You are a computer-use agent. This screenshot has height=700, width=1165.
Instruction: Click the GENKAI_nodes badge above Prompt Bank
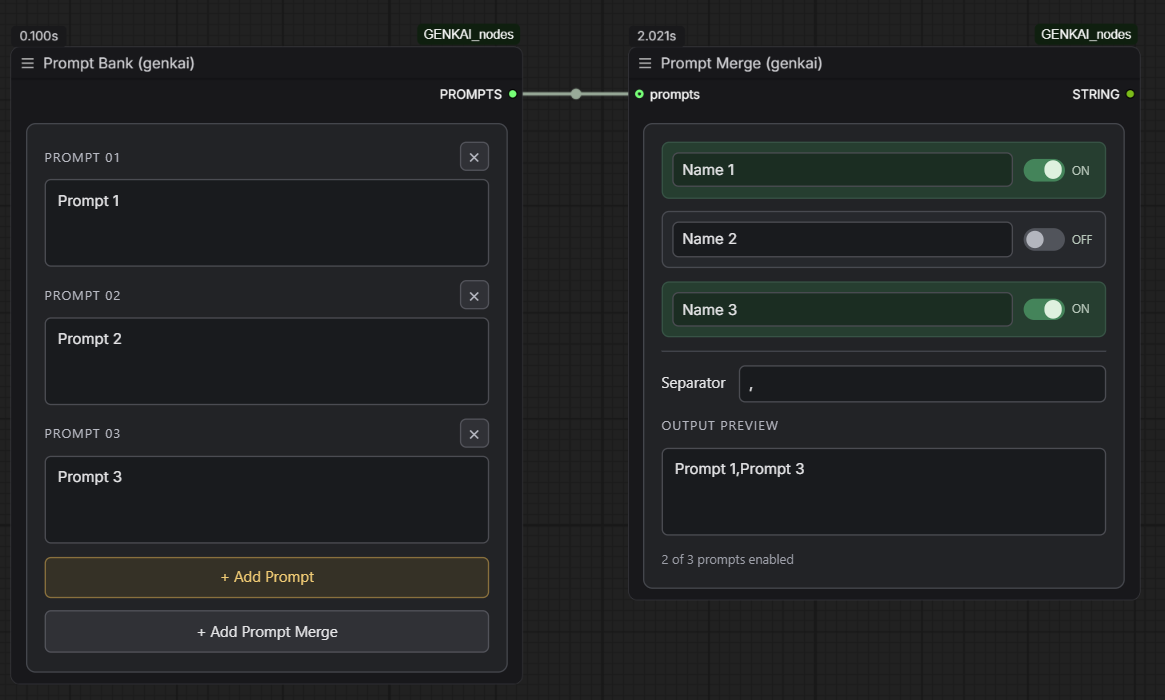(468, 34)
